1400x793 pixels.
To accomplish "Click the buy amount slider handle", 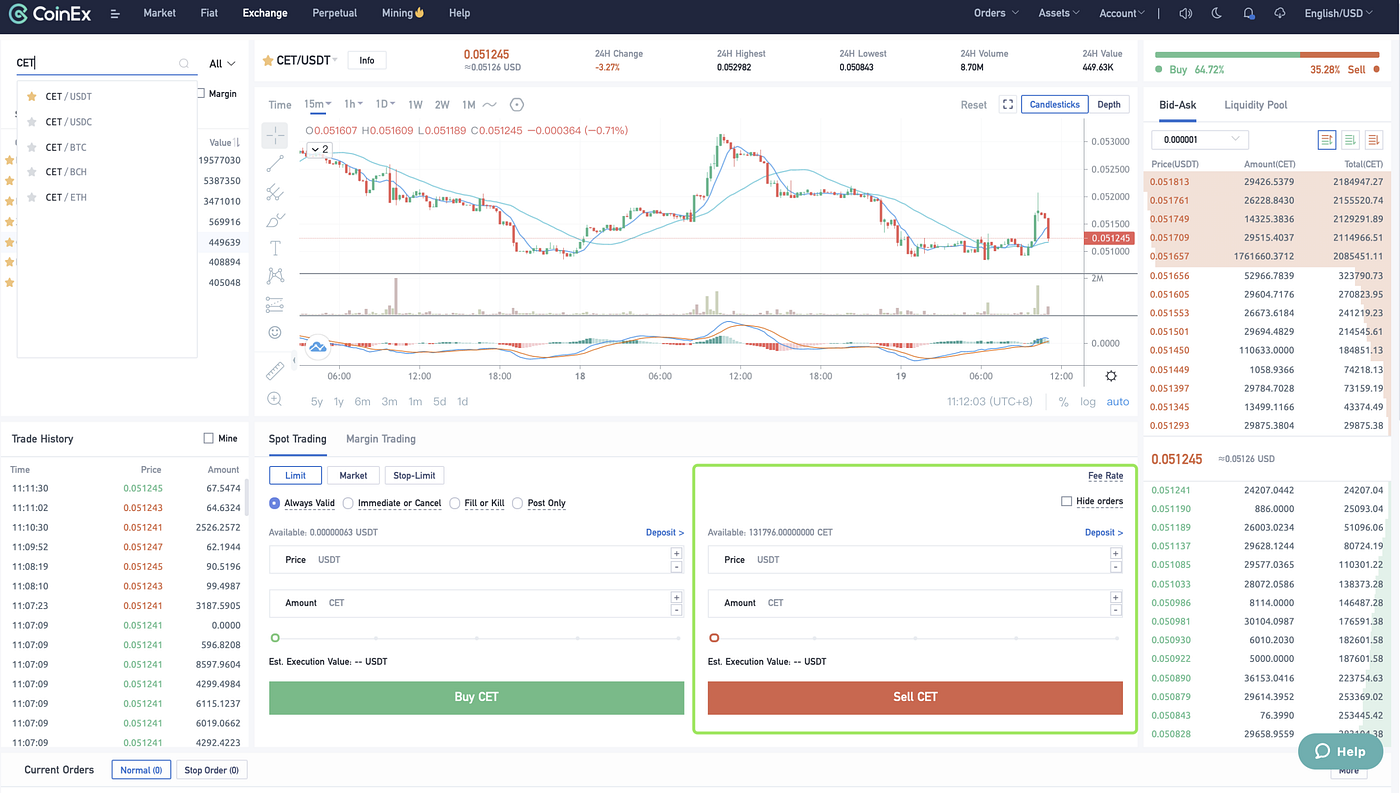I will [x=275, y=638].
